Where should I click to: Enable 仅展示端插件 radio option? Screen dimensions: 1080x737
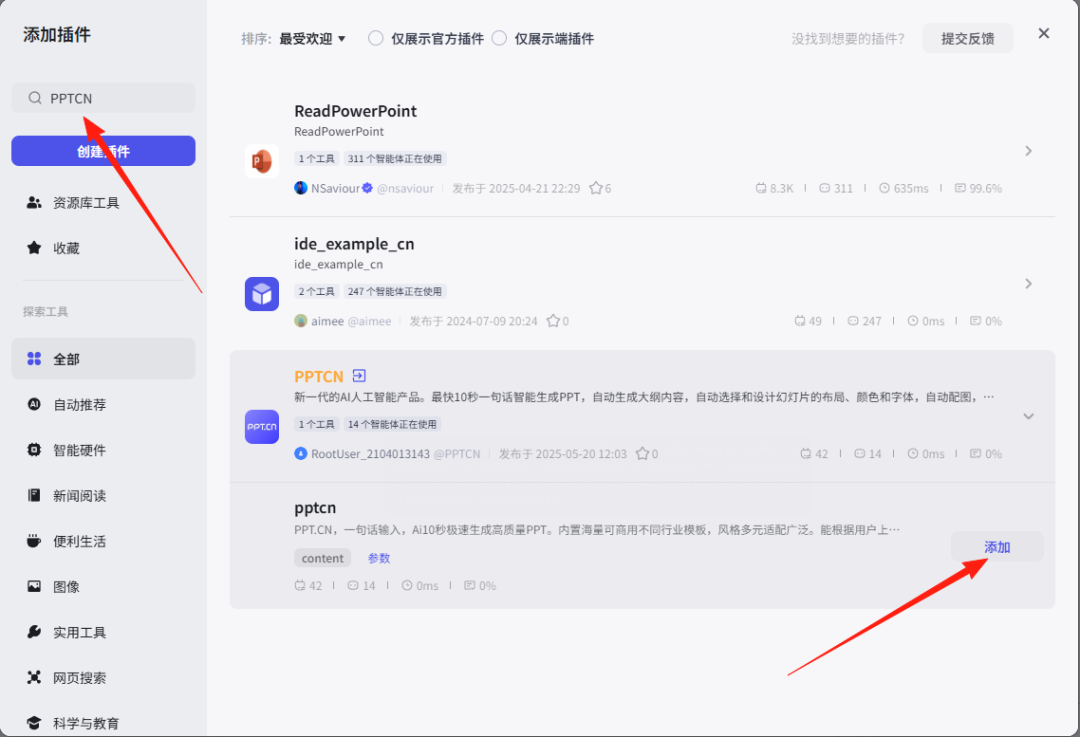click(499, 39)
